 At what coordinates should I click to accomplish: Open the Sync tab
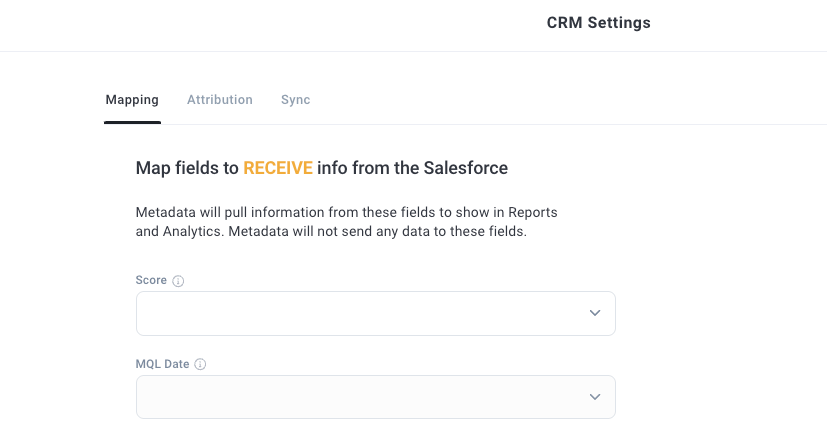(295, 100)
